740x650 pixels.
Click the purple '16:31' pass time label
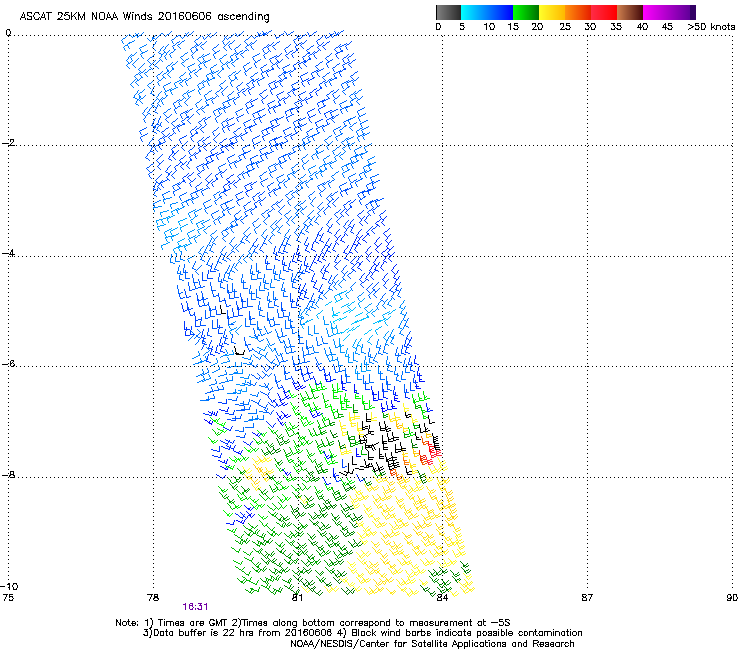(x=195, y=607)
